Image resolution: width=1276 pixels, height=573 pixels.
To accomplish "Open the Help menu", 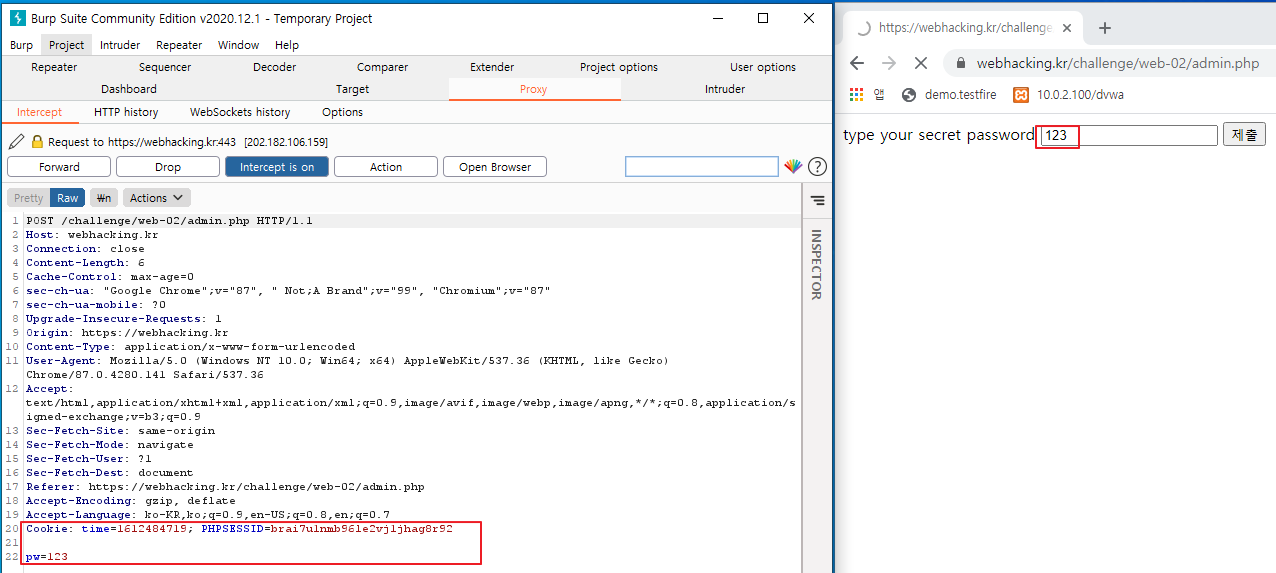I will 287,45.
